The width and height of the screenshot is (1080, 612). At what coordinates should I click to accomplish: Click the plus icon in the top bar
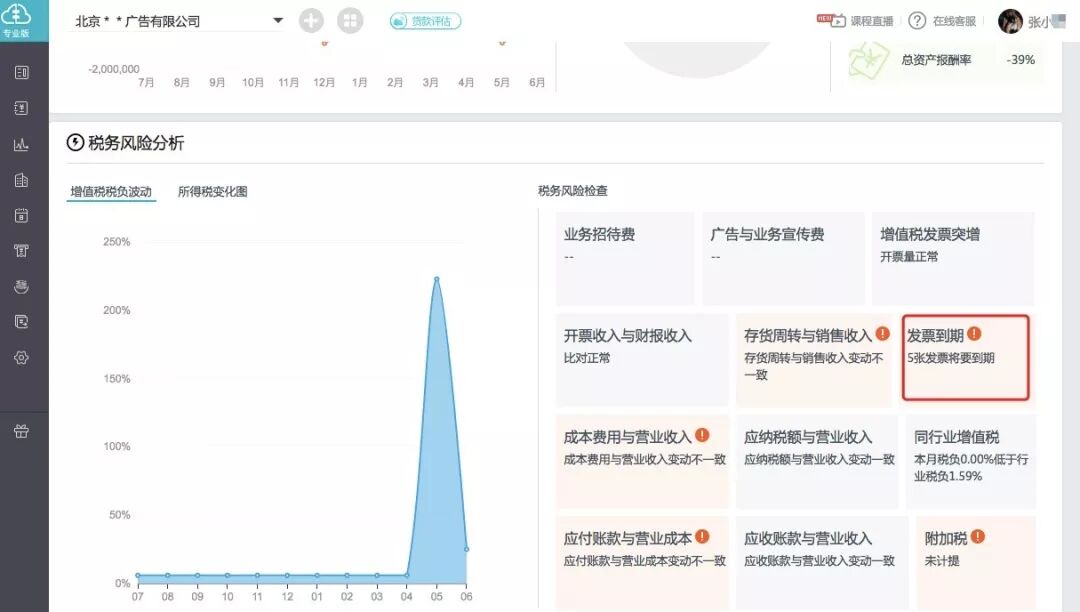[x=311, y=20]
